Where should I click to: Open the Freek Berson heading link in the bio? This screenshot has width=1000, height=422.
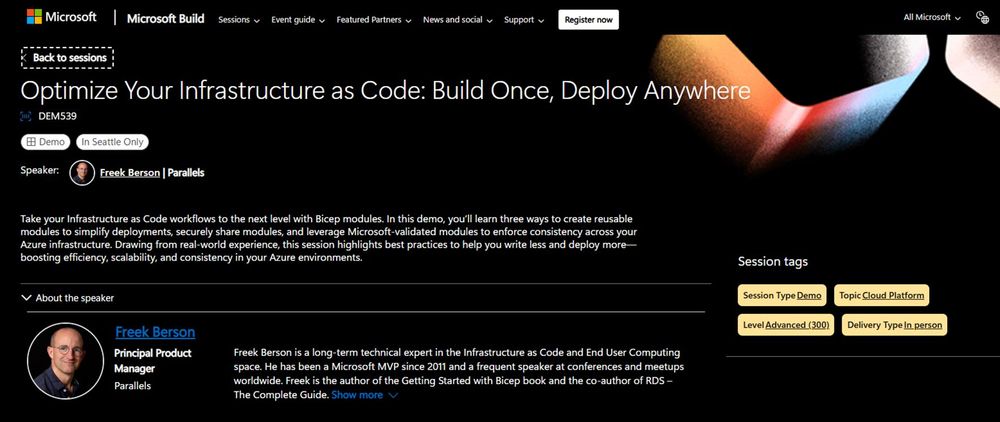(155, 332)
